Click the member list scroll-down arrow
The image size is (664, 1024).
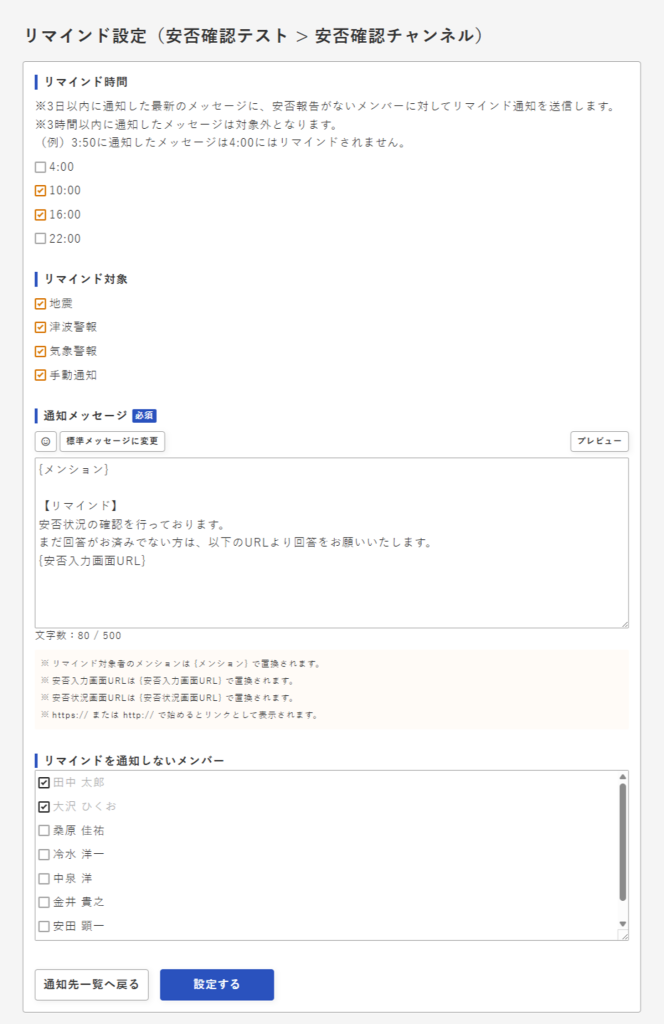[x=622, y=924]
